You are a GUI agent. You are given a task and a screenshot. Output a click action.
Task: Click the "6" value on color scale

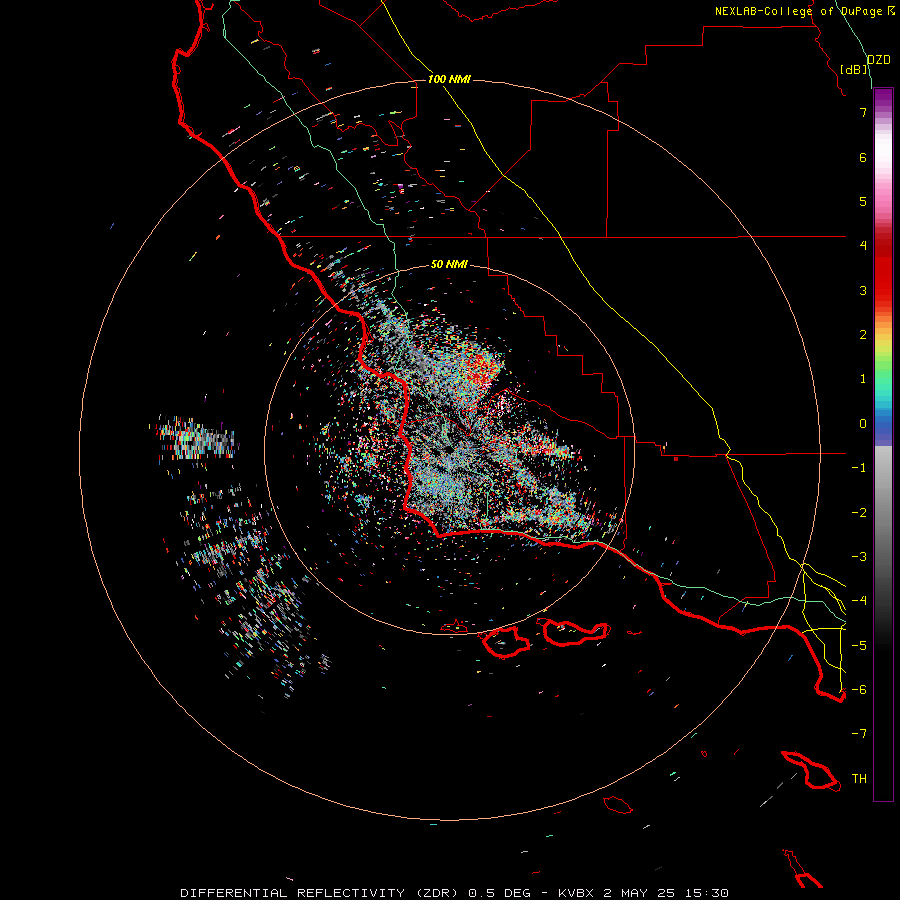pos(863,157)
